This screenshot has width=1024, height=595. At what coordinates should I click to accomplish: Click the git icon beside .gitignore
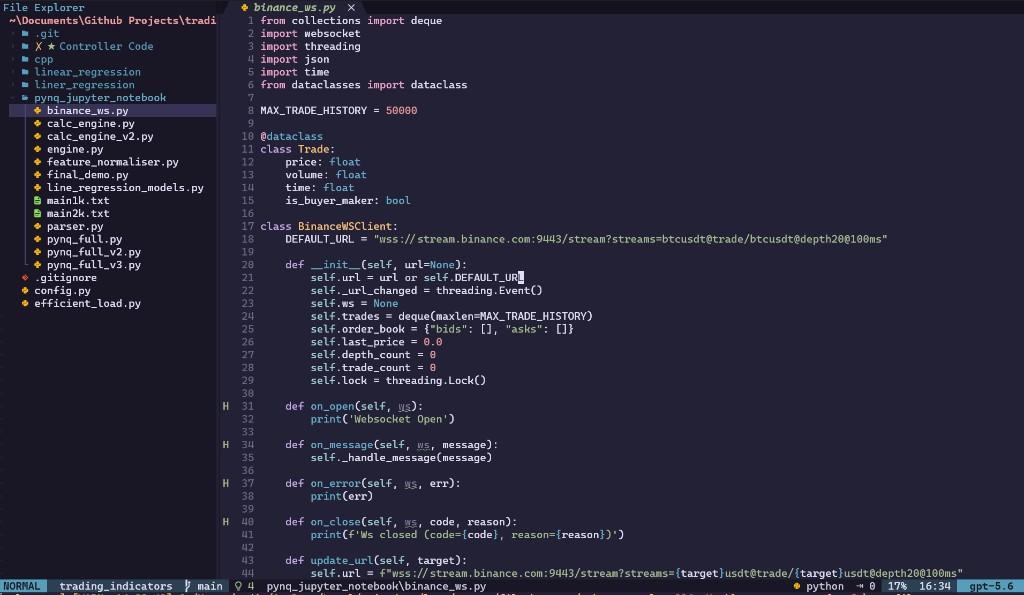point(25,278)
